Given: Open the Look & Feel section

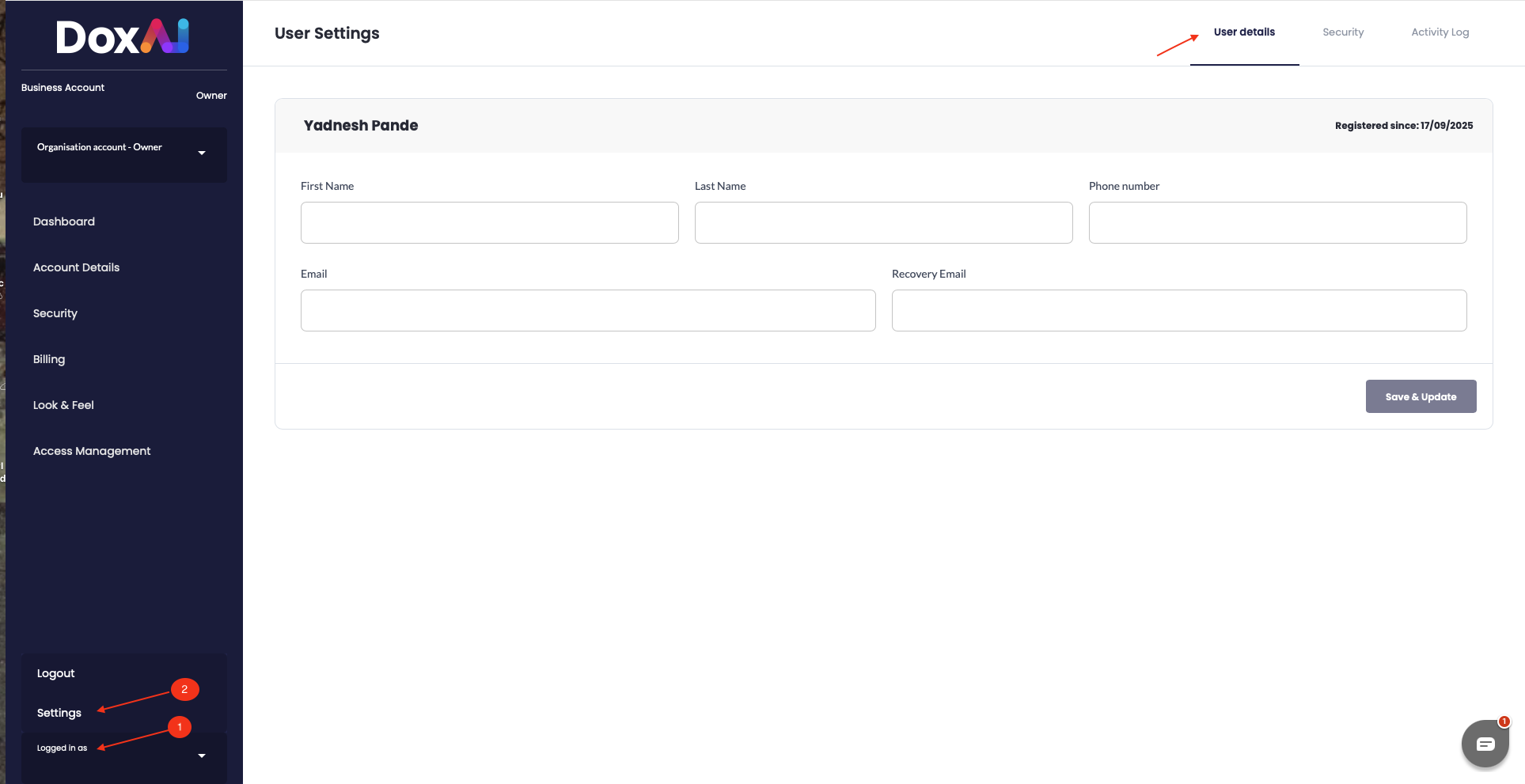Looking at the screenshot, I should pyautogui.click(x=63, y=405).
